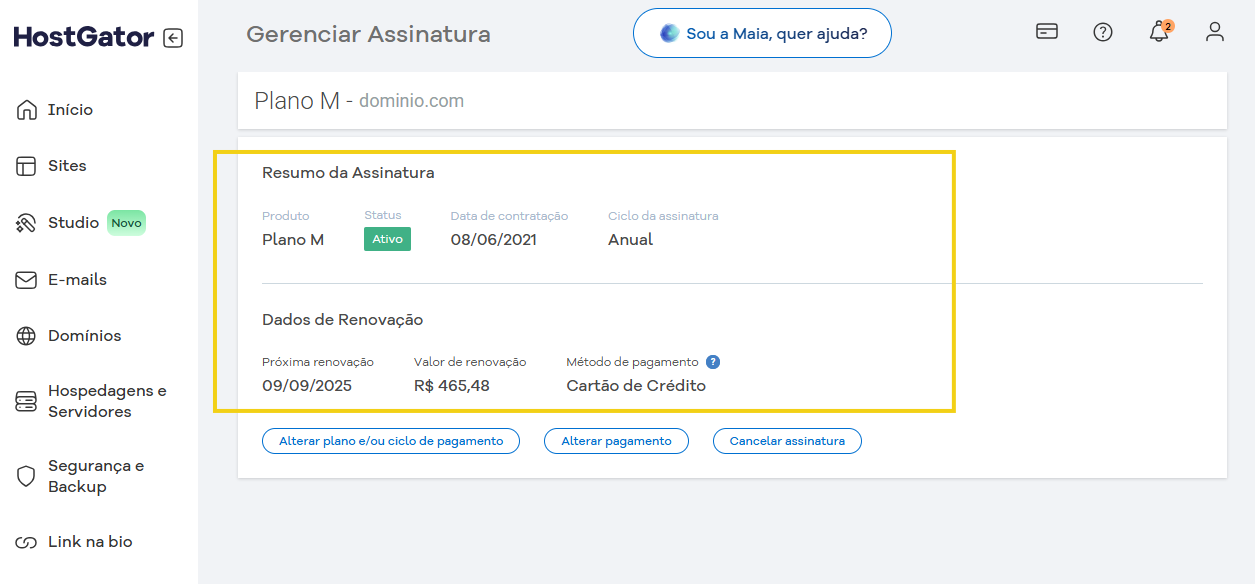Image resolution: width=1255 pixels, height=584 pixels.
Task: Open Studio in the sidebar
Action: [73, 223]
